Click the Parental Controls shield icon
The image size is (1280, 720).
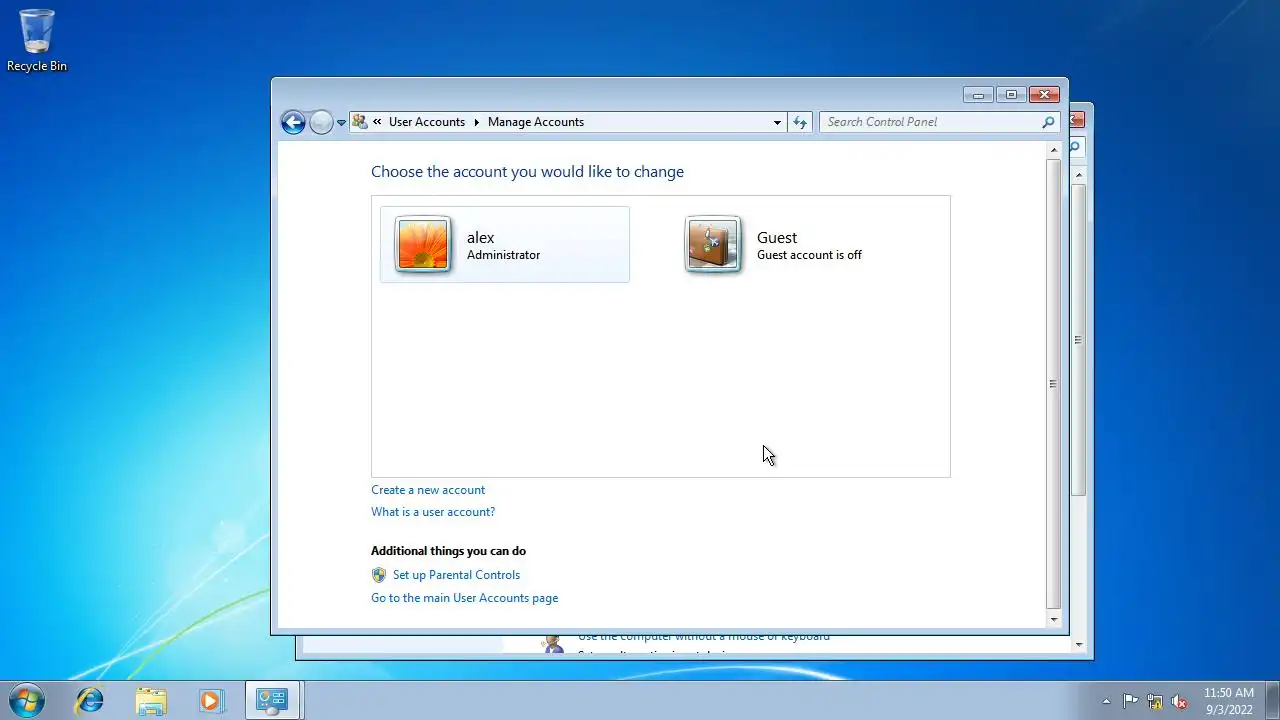pyautogui.click(x=379, y=575)
